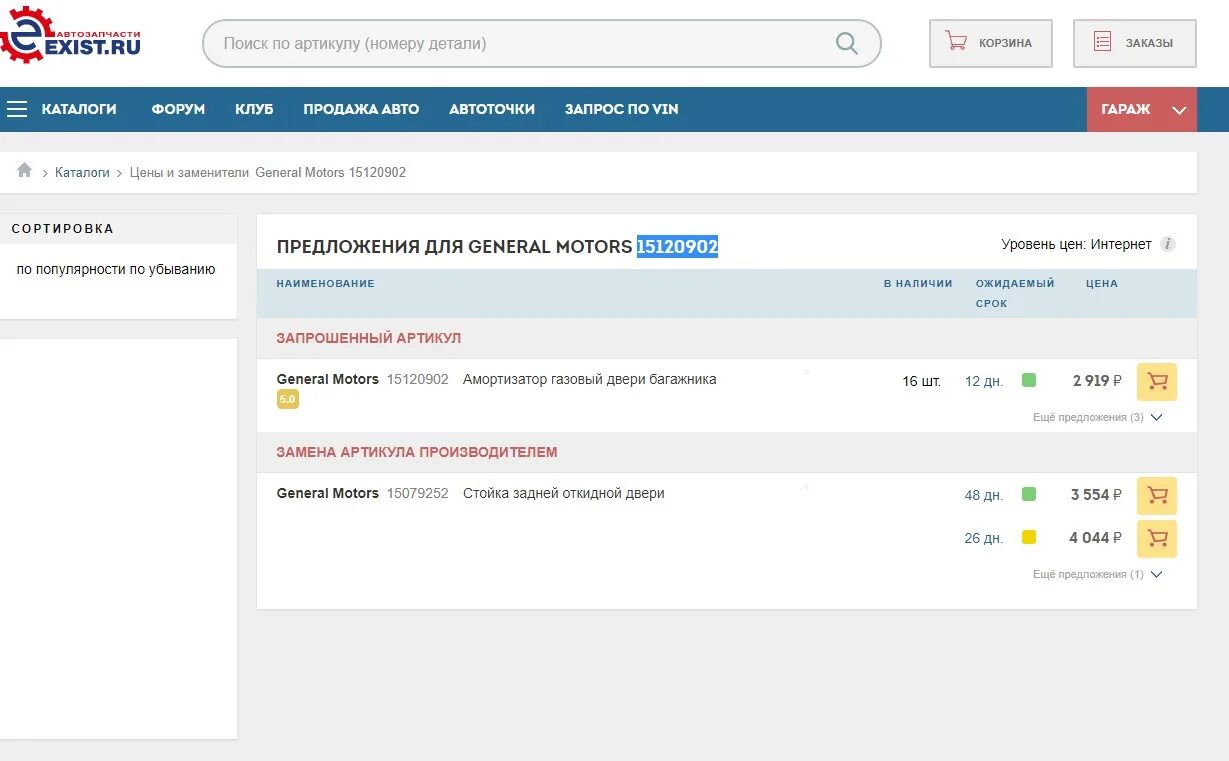Expand Ещё предложения (3)
The height and width of the screenshot is (761, 1229).
click(x=1098, y=417)
